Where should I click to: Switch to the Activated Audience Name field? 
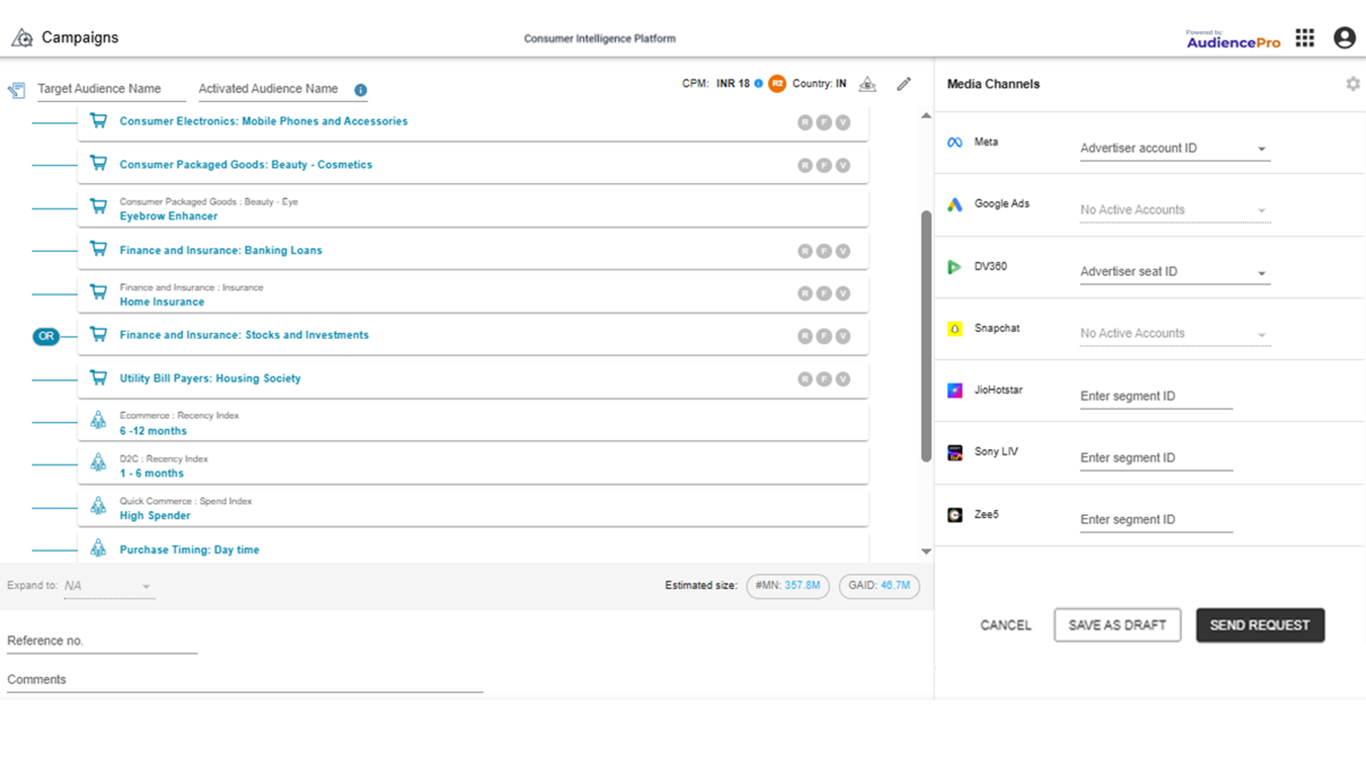(x=268, y=89)
